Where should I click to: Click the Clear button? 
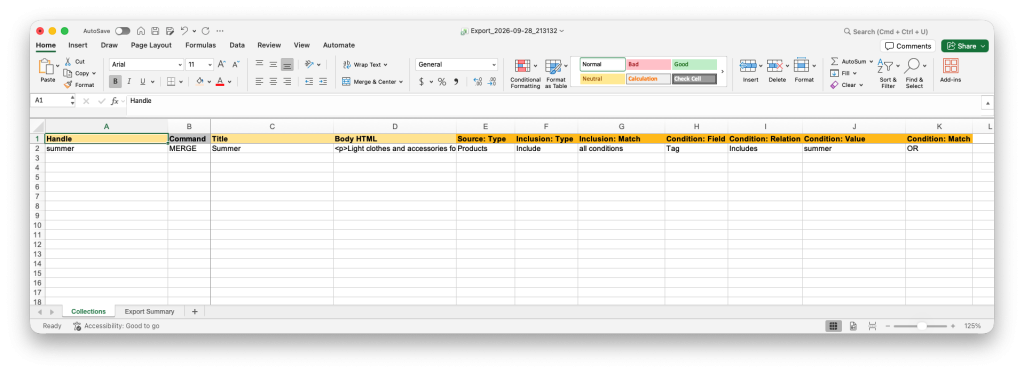pyautogui.click(x=846, y=85)
